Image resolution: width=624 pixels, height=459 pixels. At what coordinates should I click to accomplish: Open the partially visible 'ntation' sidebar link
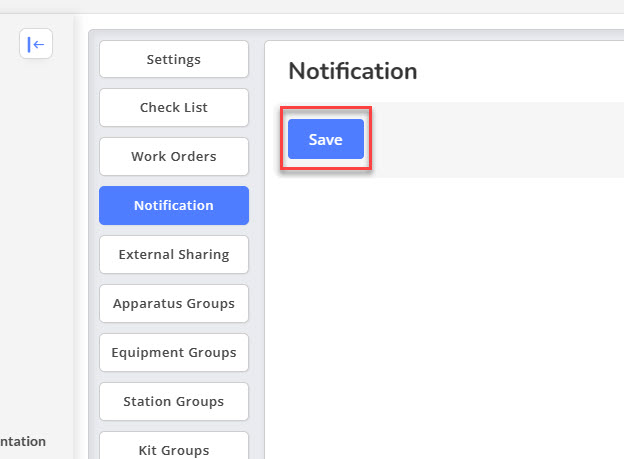[23, 441]
